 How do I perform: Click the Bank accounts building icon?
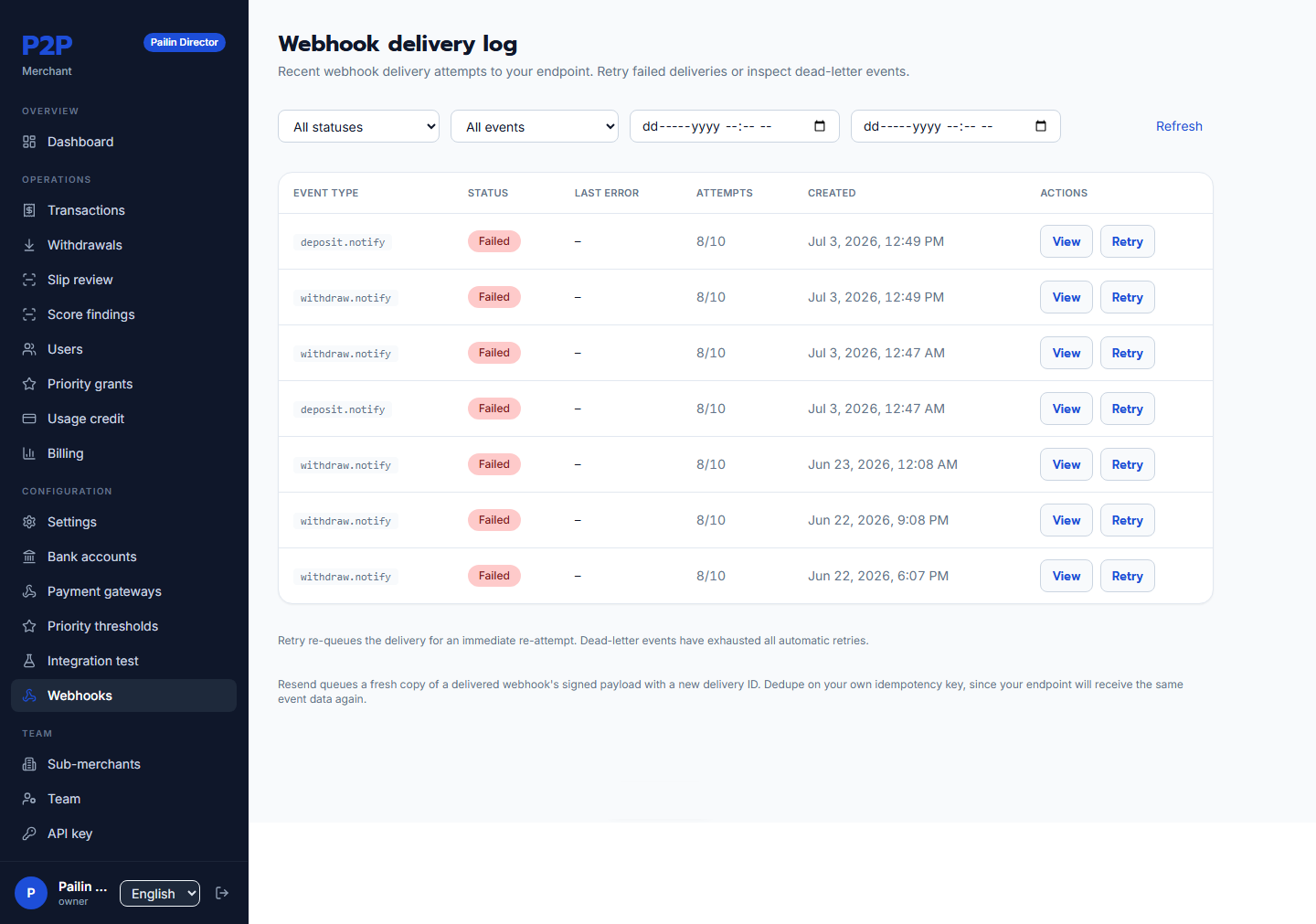coord(29,557)
